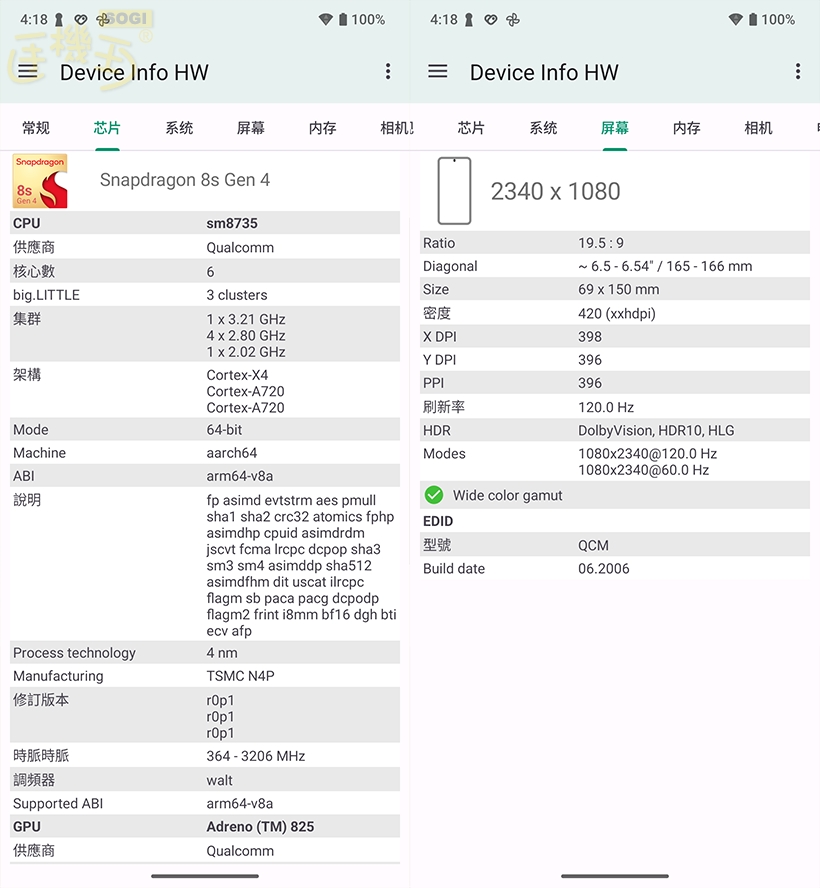This screenshot has width=820, height=888.
Task: Tap X DPI value 398
Action: (x=590, y=337)
